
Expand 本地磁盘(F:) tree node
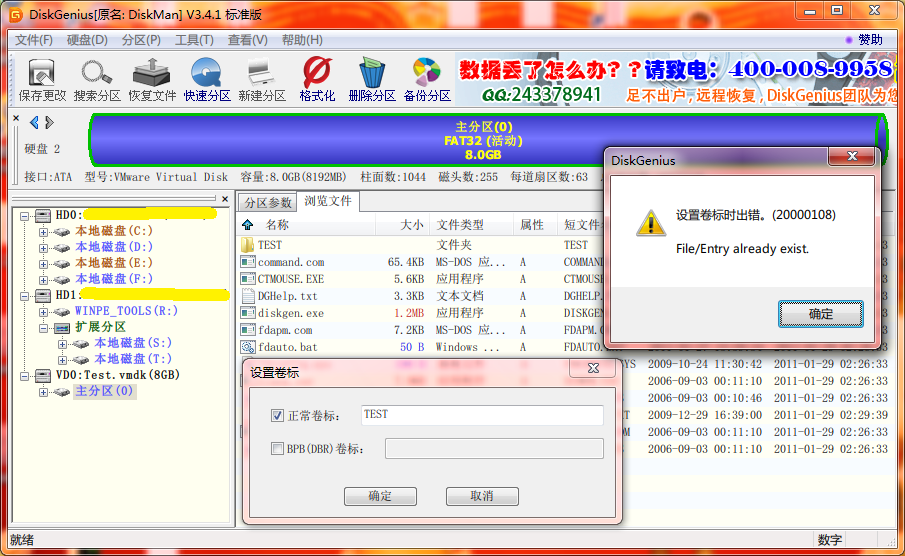(x=43, y=280)
